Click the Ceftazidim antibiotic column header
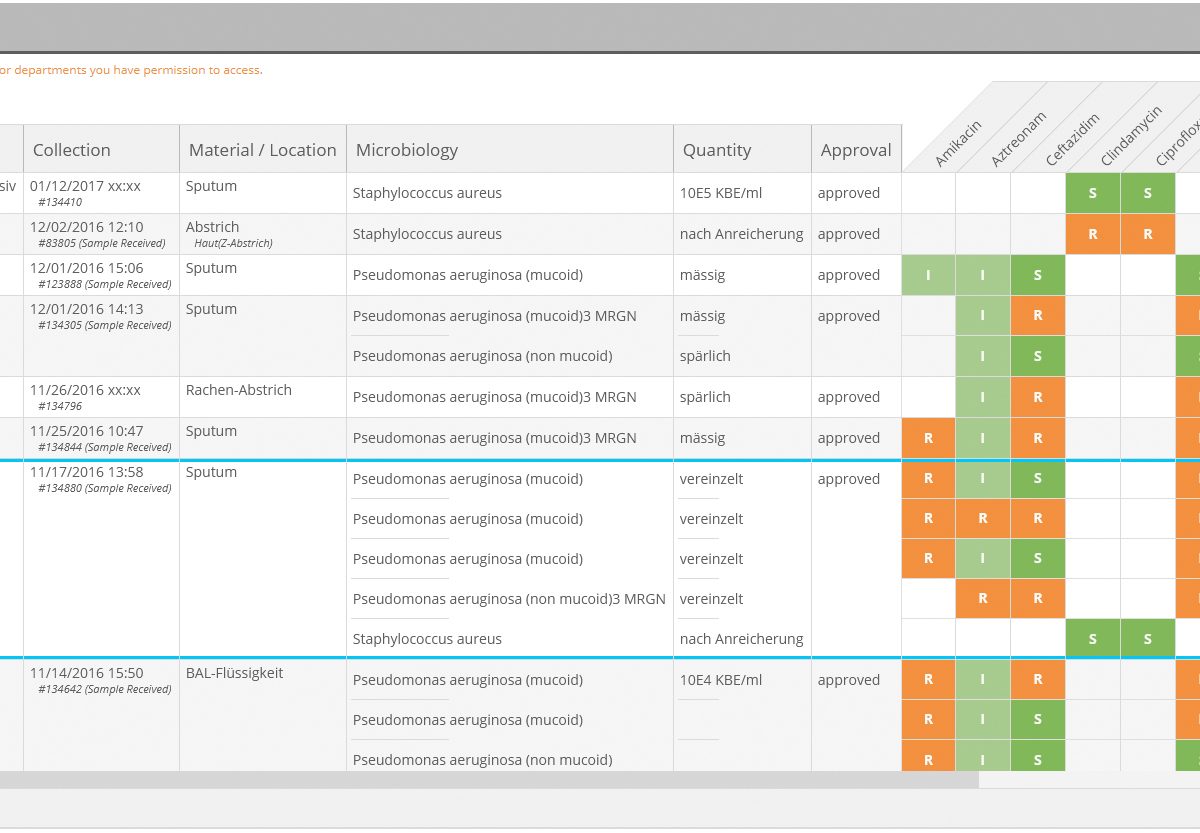This screenshot has width=1200, height=833. (1071, 140)
